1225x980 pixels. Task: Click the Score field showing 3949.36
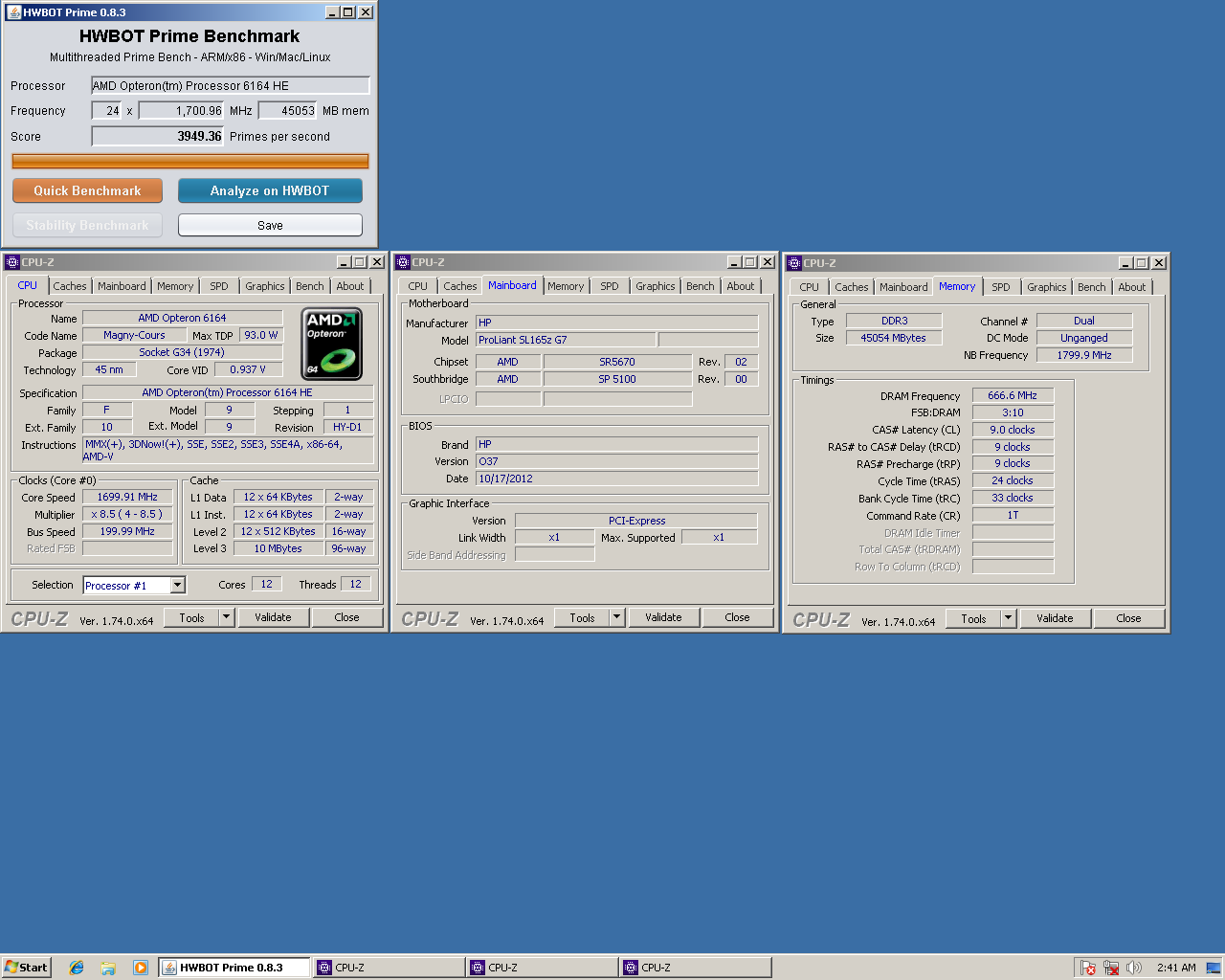coord(158,136)
